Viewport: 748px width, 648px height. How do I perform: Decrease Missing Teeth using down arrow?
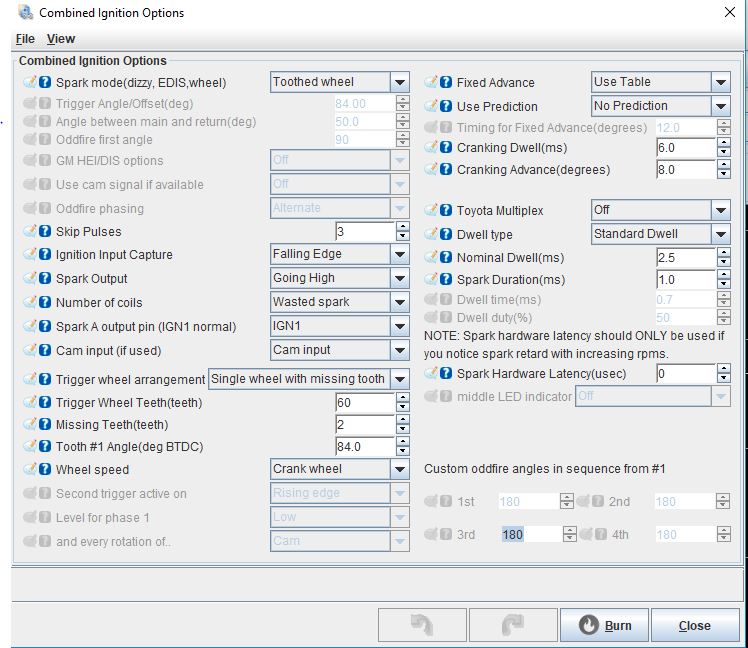[402, 430]
